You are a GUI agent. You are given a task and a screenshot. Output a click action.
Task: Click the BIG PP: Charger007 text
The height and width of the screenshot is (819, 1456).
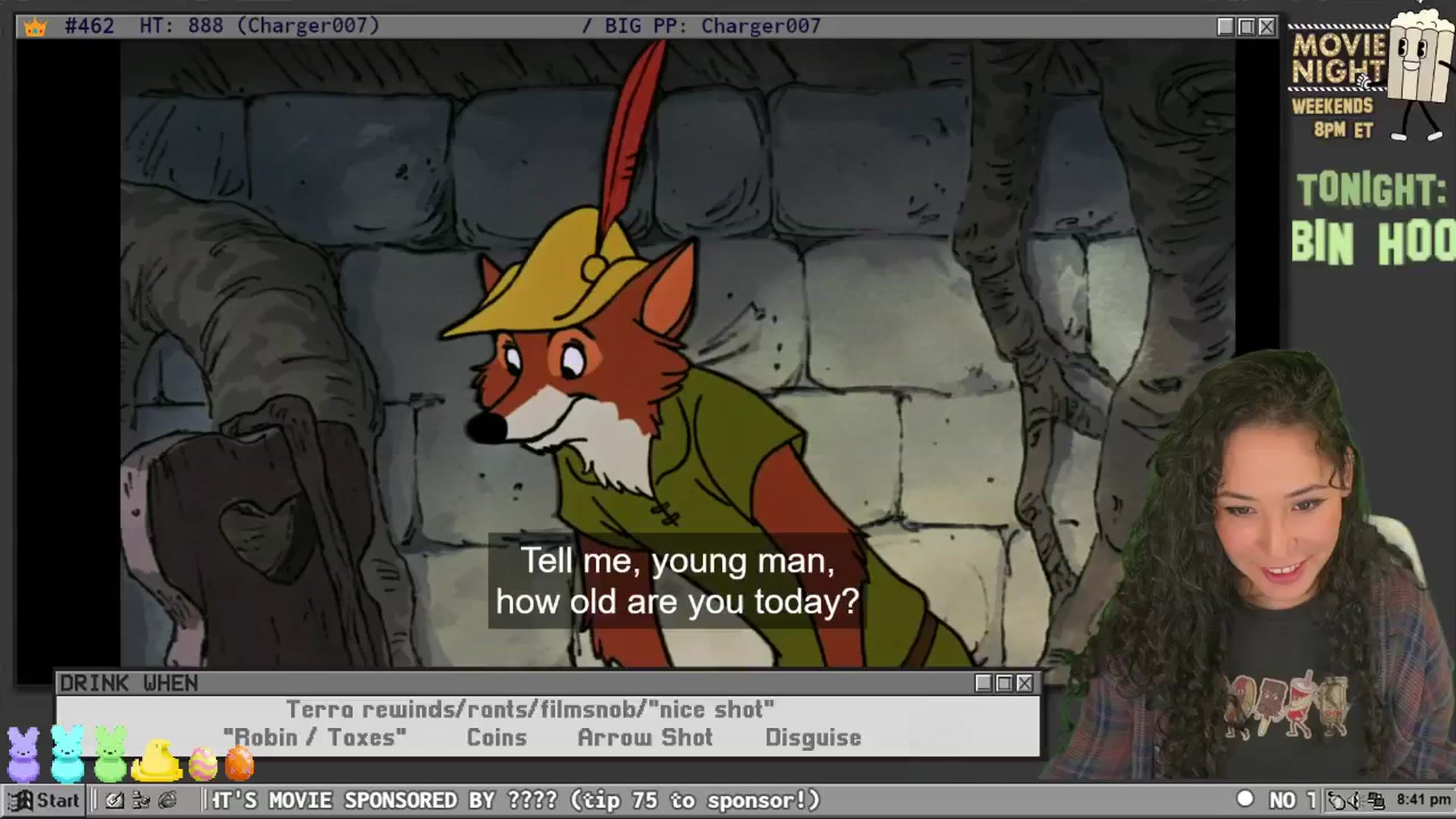coord(712,26)
